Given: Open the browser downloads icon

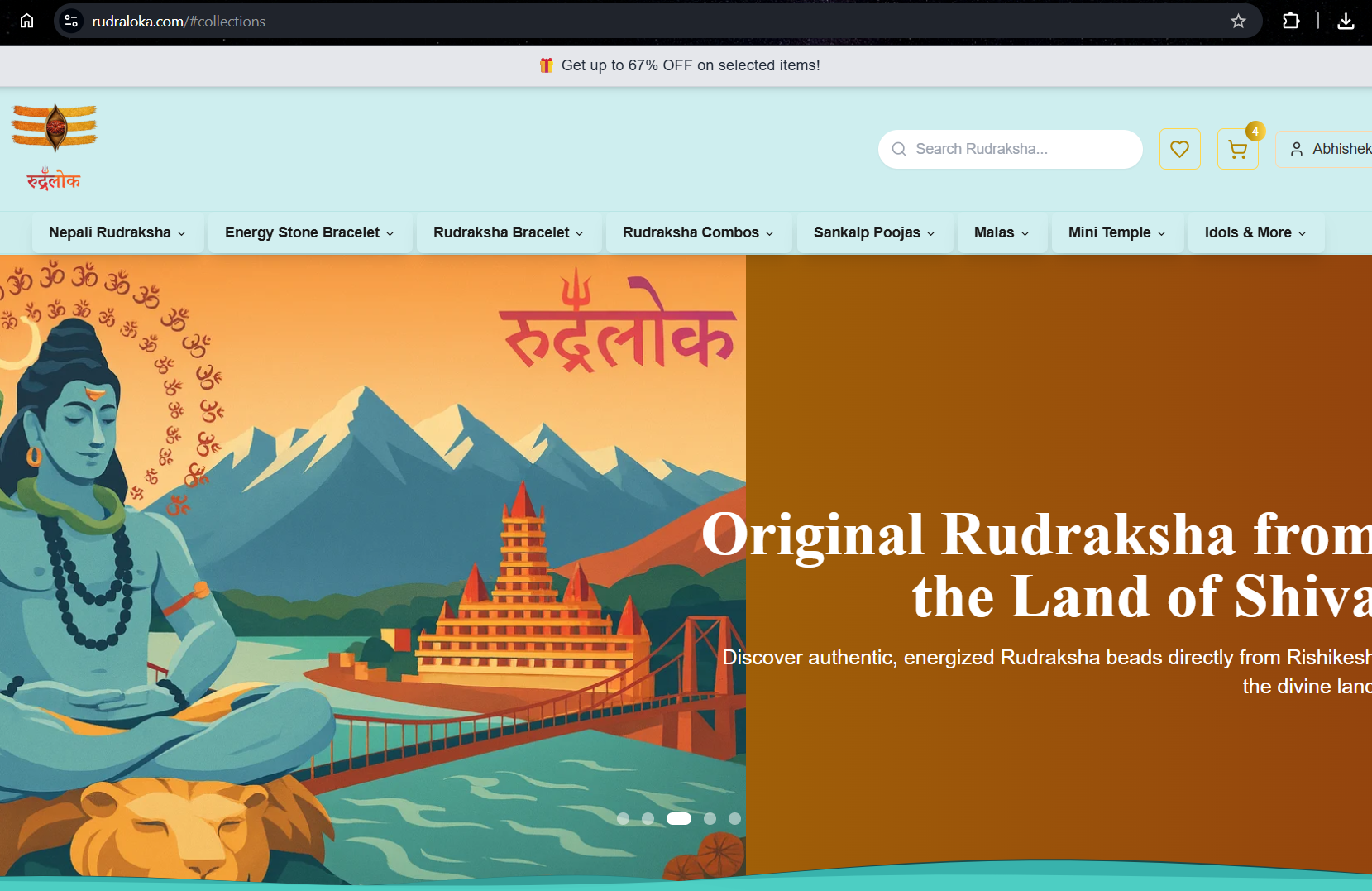Looking at the screenshot, I should tap(1346, 21).
